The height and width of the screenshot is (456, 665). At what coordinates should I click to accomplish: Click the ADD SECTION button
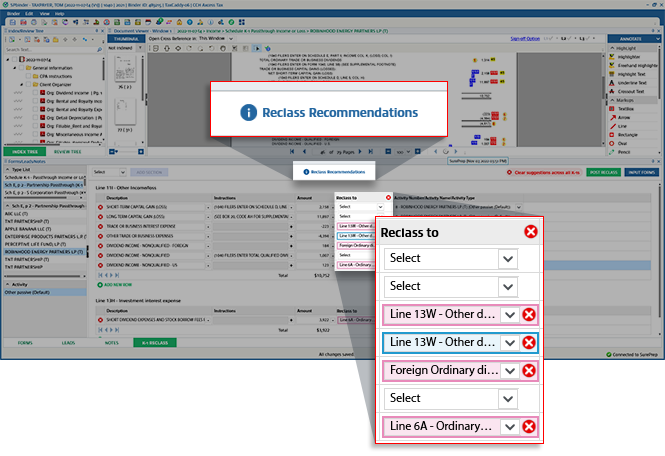point(149,172)
